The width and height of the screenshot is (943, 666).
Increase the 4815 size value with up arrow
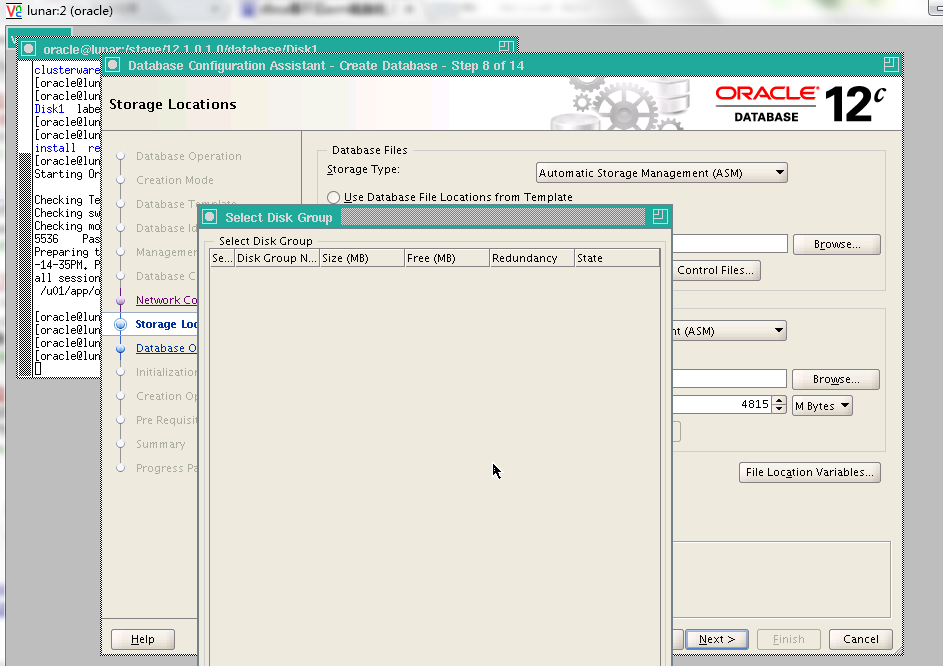pyautogui.click(x=779, y=400)
